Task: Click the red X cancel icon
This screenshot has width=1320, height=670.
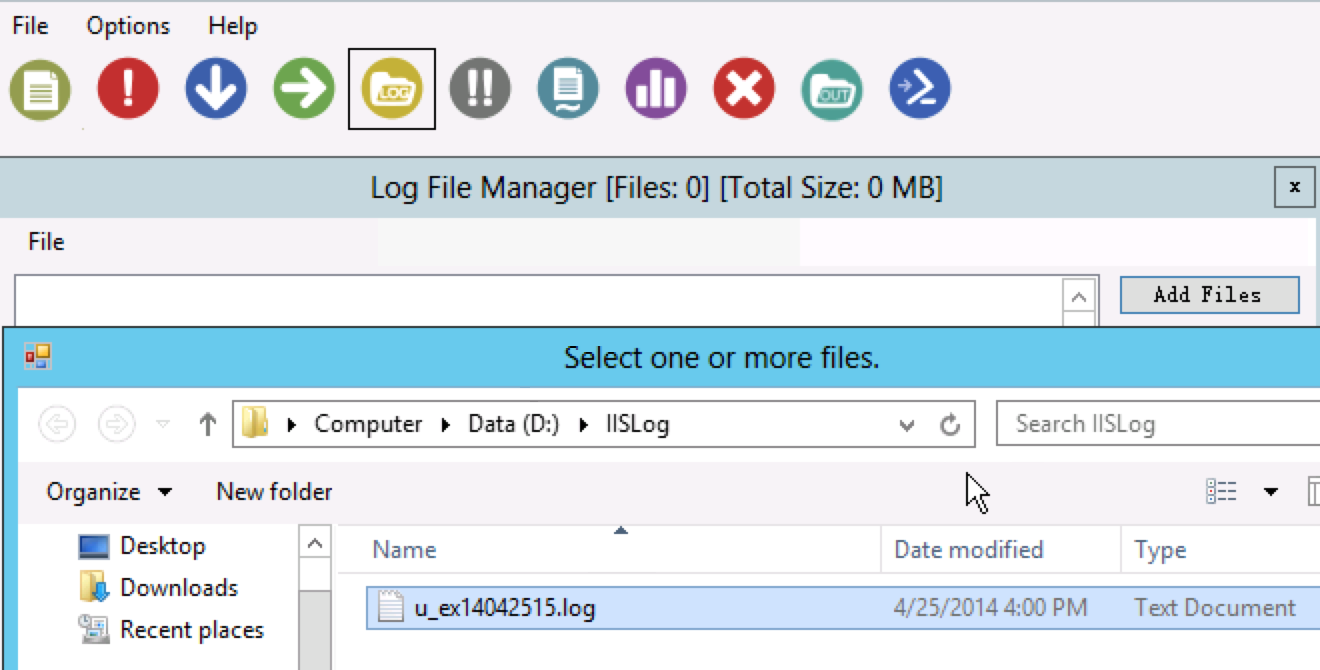Action: click(x=744, y=89)
